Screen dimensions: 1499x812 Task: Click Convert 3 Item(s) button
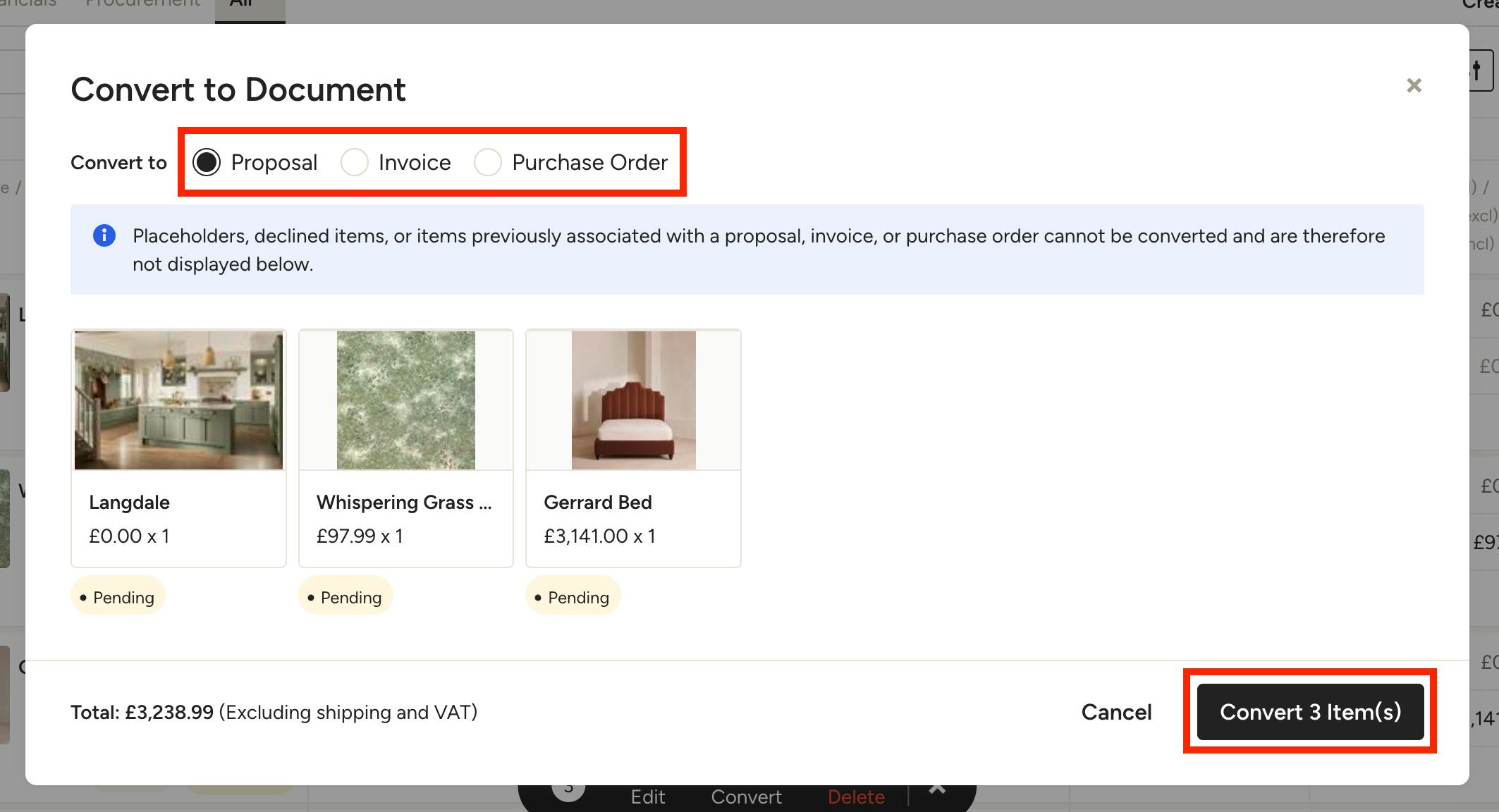pos(1310,712)
